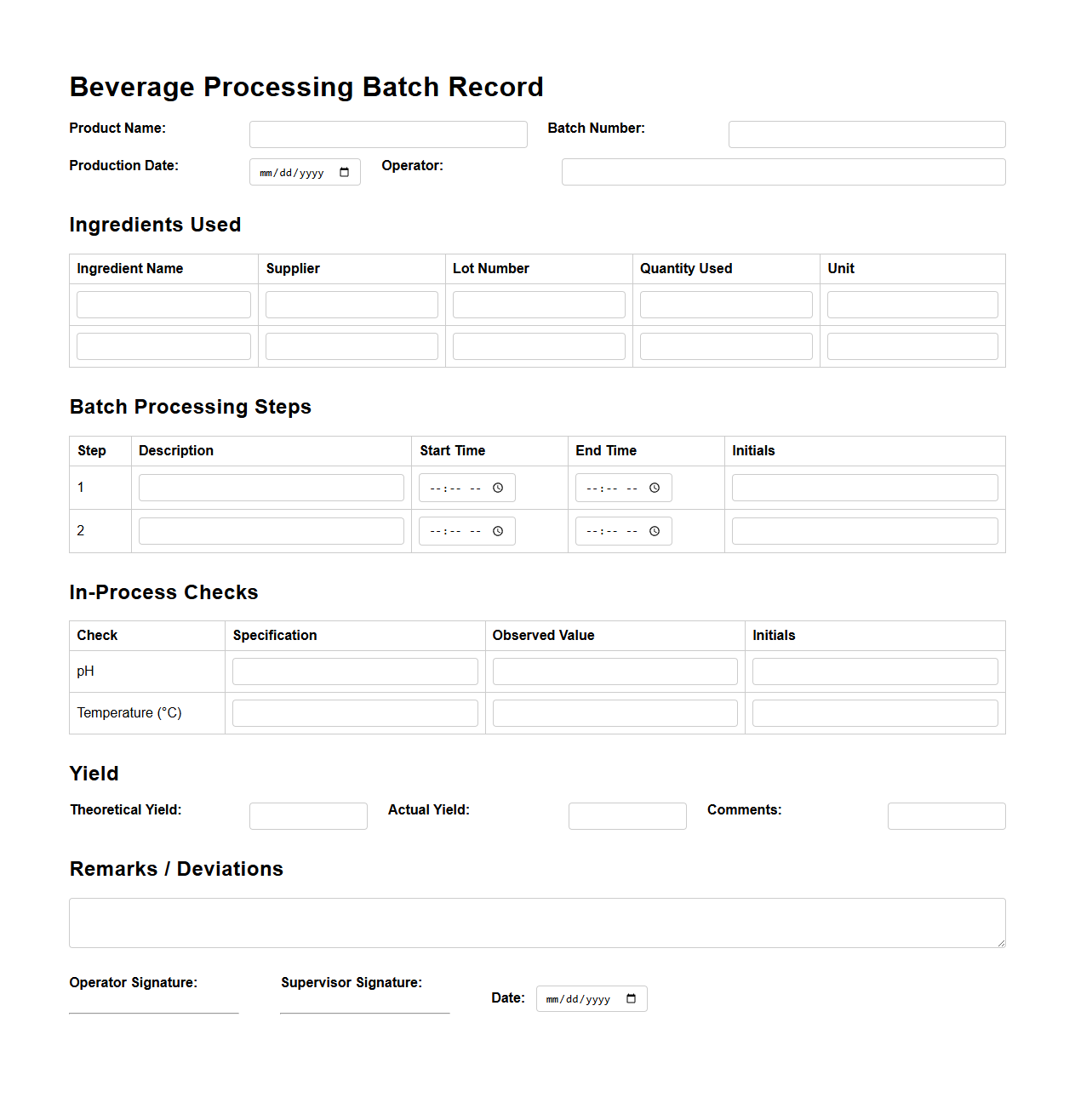Click the Specification field for Temperature

point(355,712)
